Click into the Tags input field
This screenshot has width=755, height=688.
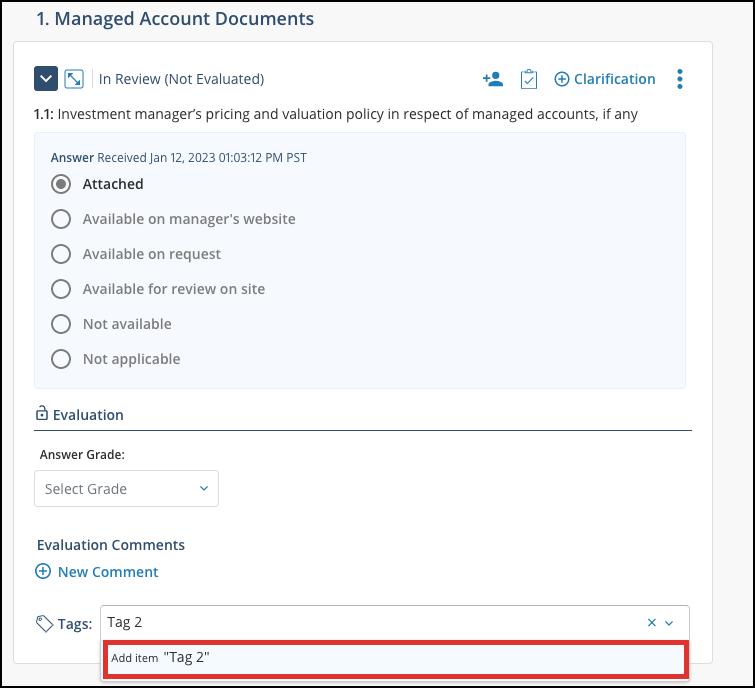coord(371,623)
